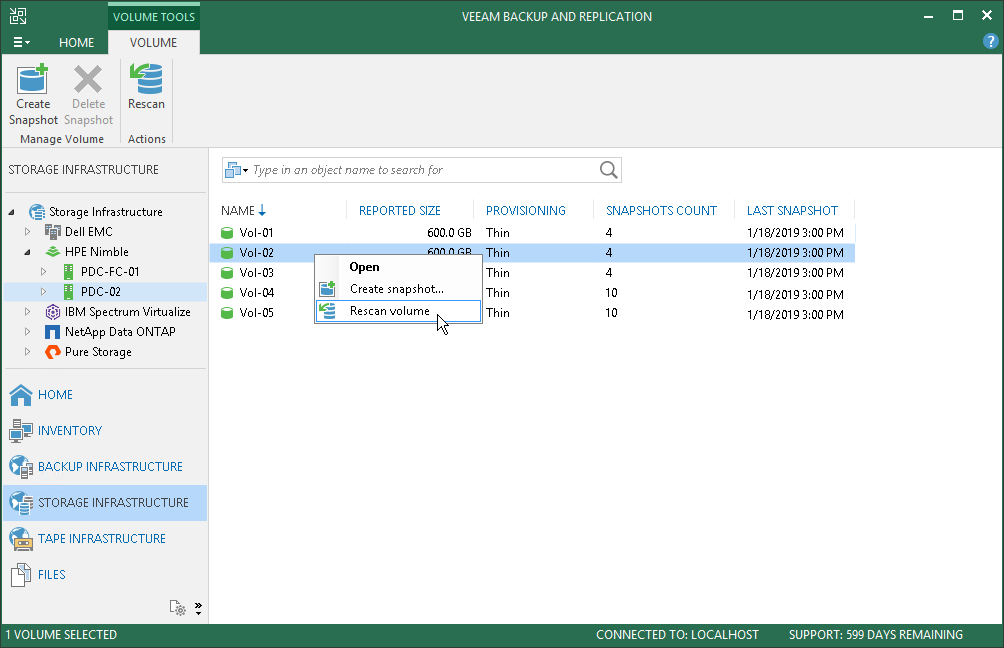The width and height of the screenshot is (1004, 648).
Task: Click the Create Snapshot ribbon icon
Action: [33, 79]
